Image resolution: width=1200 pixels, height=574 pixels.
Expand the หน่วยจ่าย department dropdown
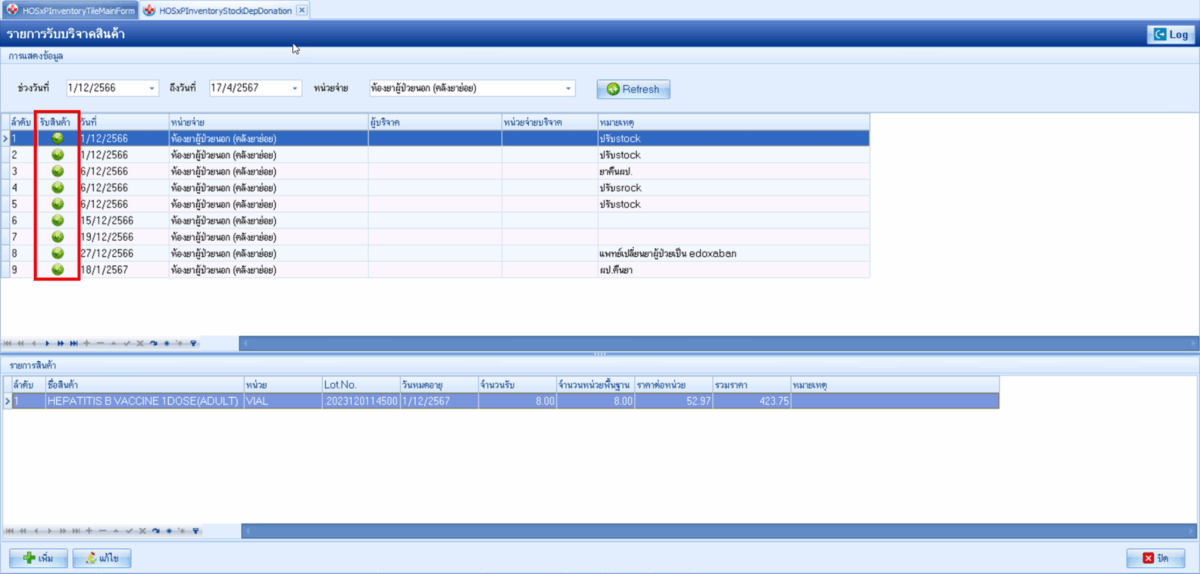(x=568, y=89)
